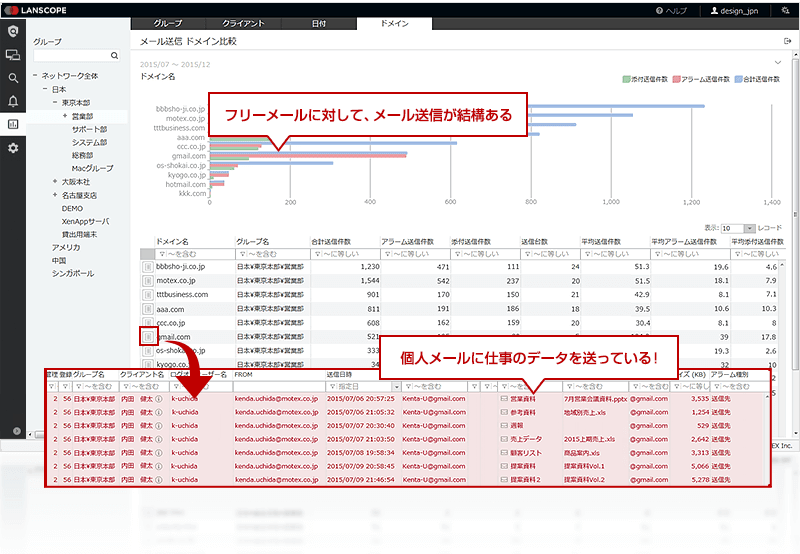Sort by アラーム送信件数 column header

tap(407, 241)
